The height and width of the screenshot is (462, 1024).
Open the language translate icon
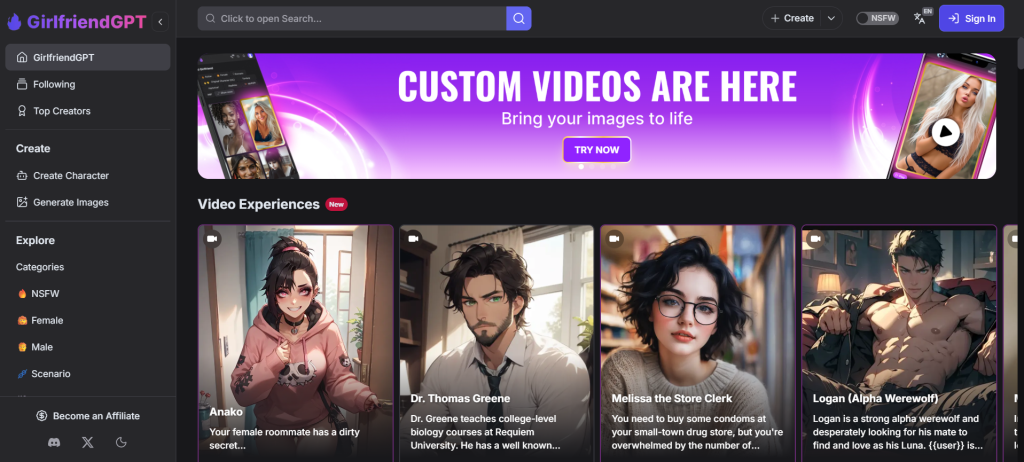point(921,18)
